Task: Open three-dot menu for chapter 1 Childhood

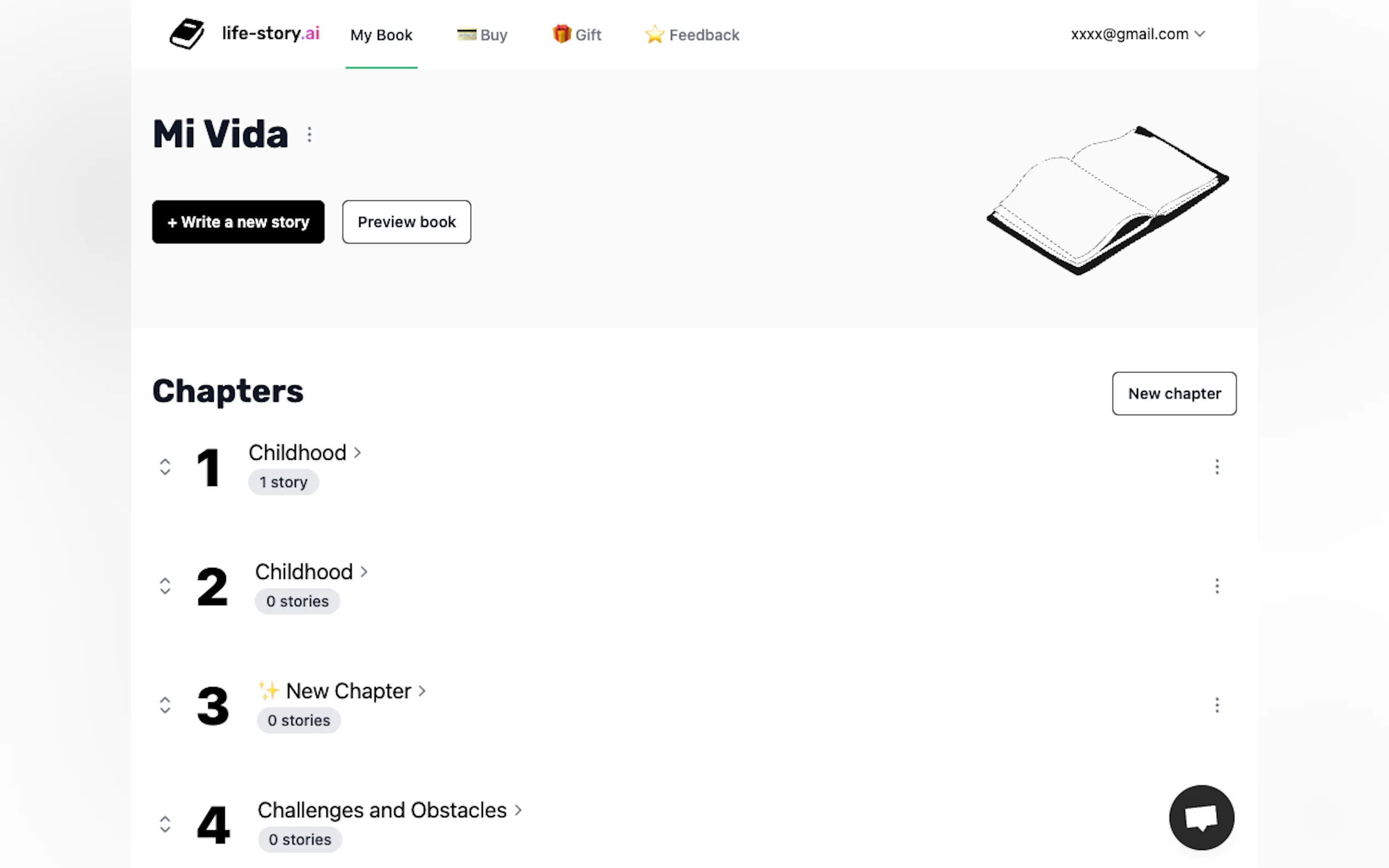Action: [1217, 467]
